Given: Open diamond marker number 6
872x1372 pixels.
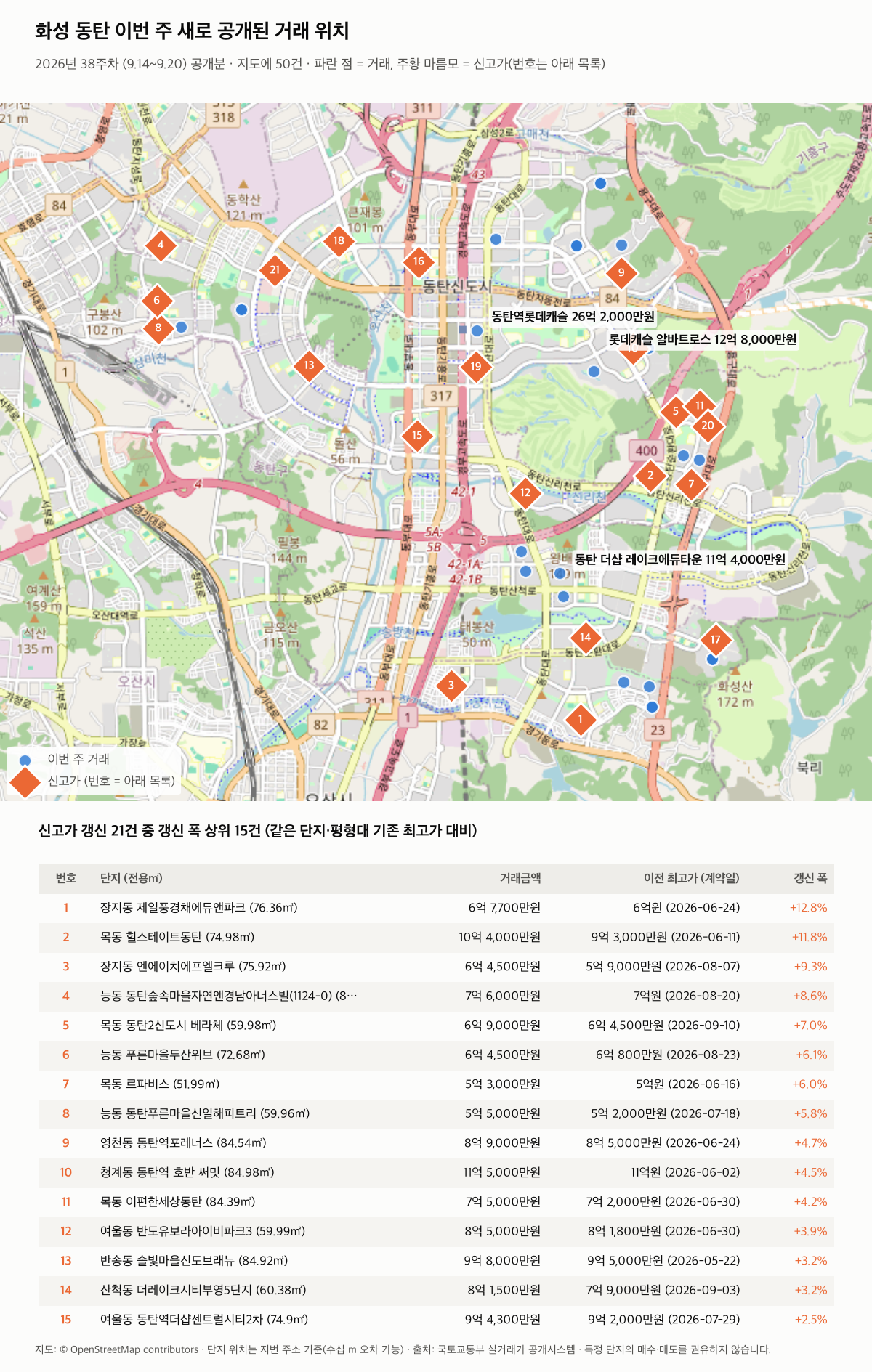Looking at the screenshot, I should pyautogui.click(x=156, y=300).
